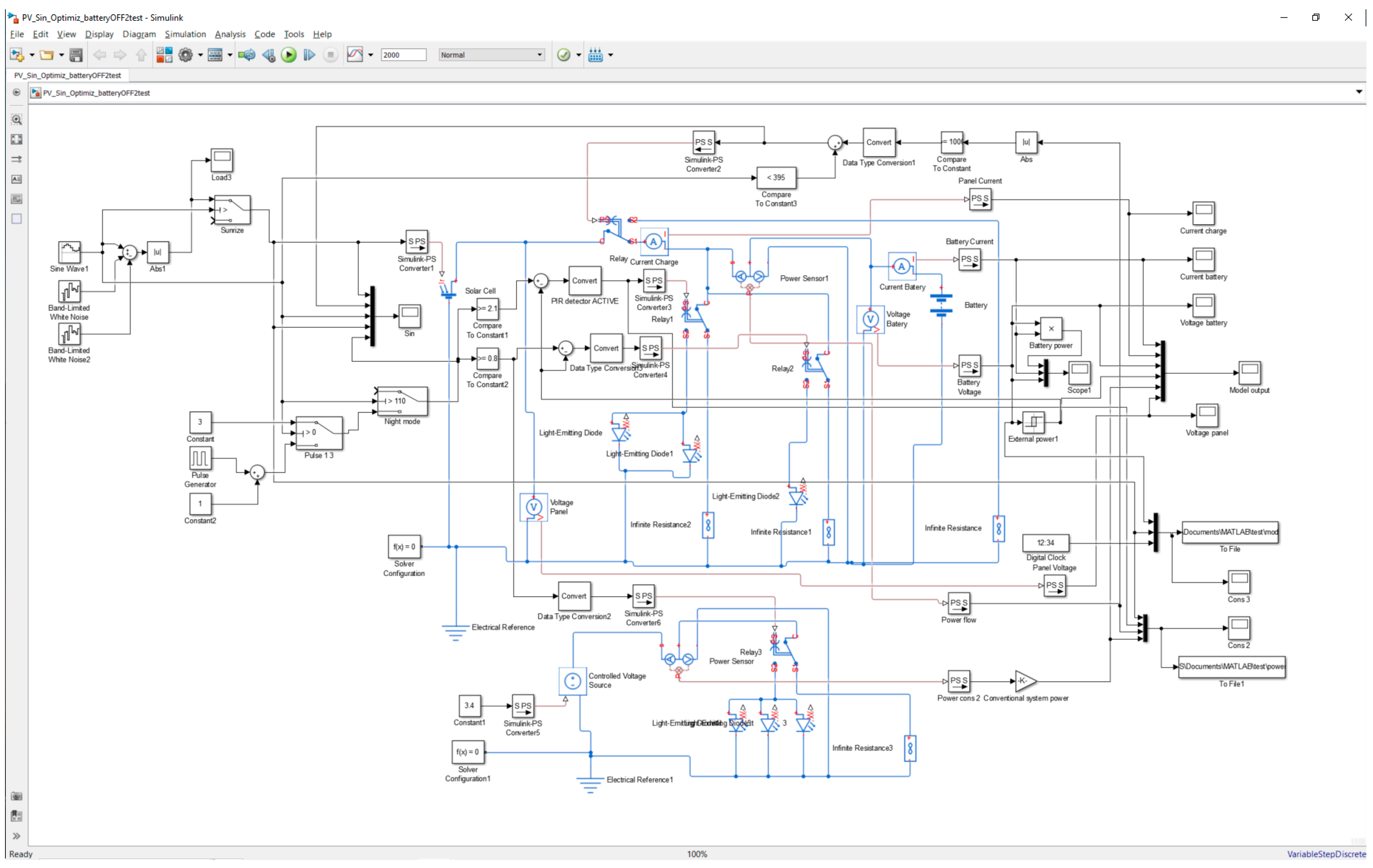Toggle the Sample Time display palette button

(x=17, y=160)
